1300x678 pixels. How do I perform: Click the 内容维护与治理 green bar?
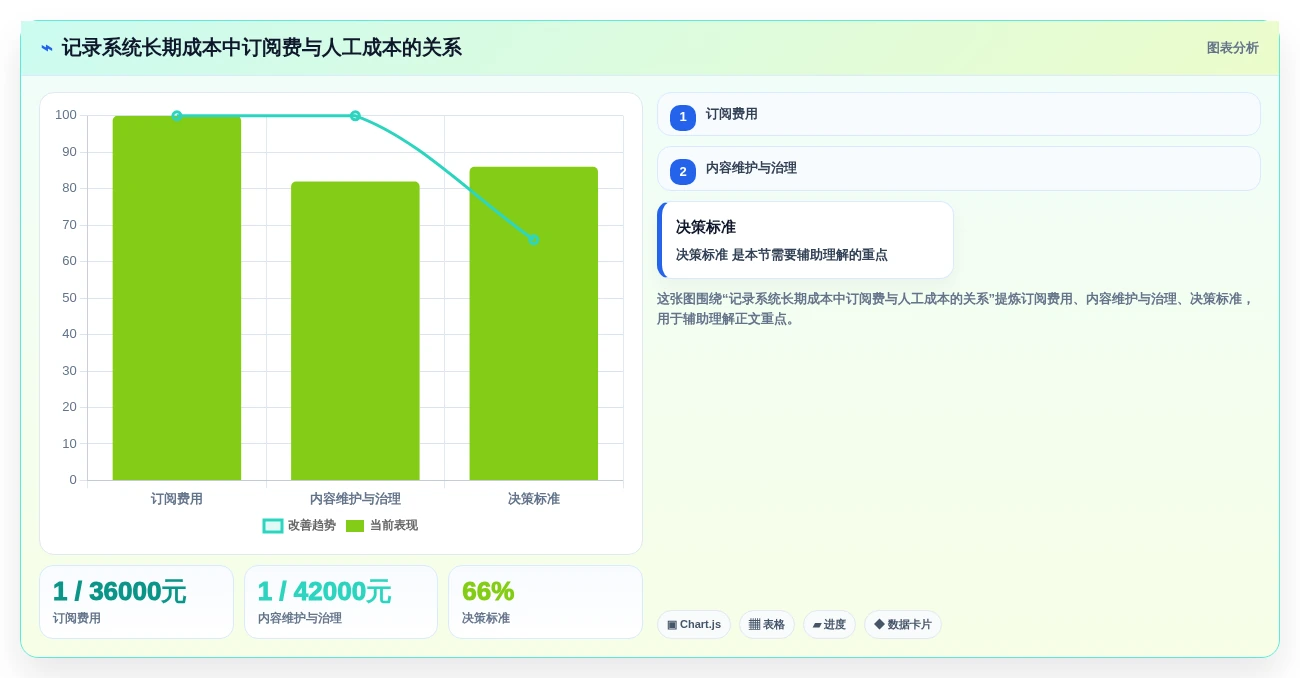[x=355, y=331]
